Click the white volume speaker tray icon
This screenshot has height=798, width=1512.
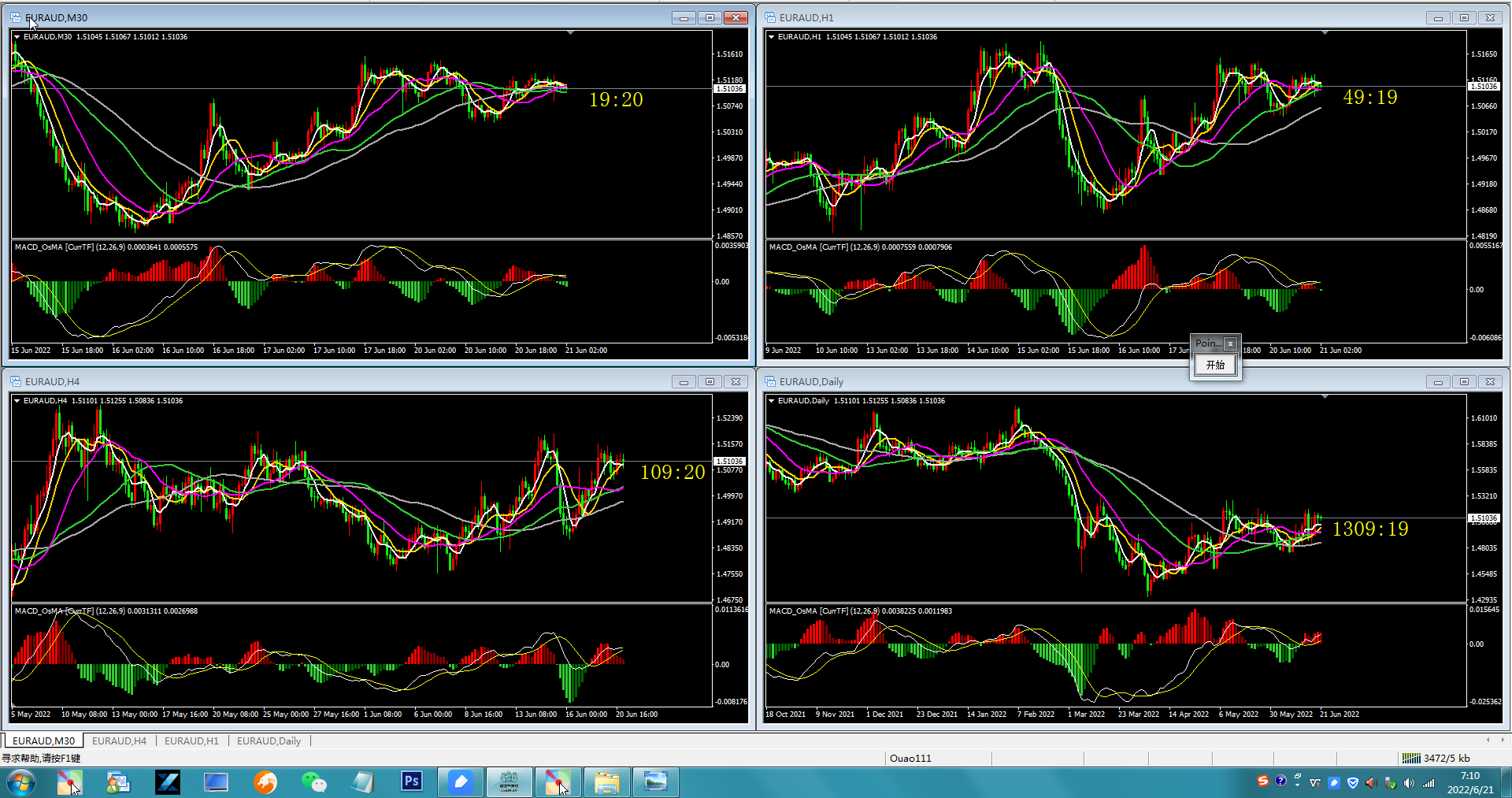(1409, 783)
